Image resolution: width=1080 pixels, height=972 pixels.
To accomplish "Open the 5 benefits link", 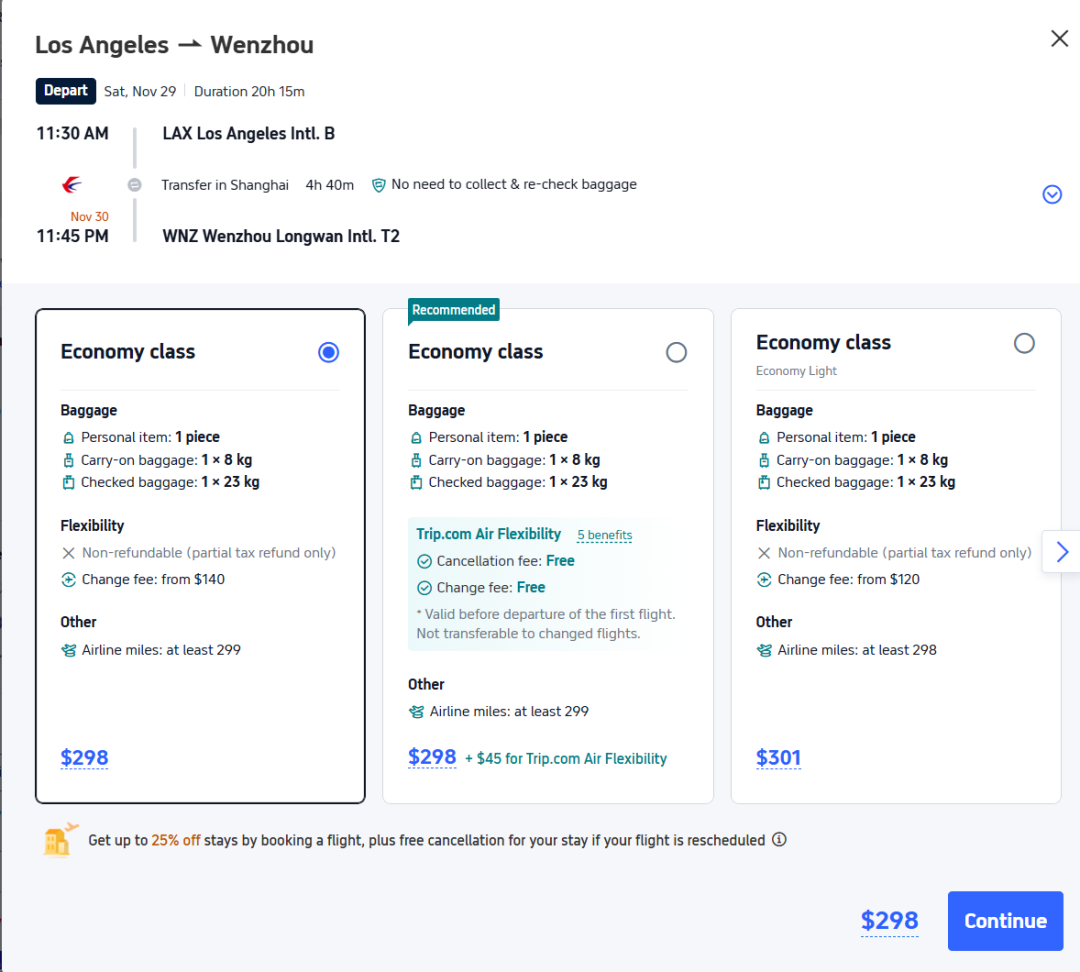I will [x=604, y=535].
